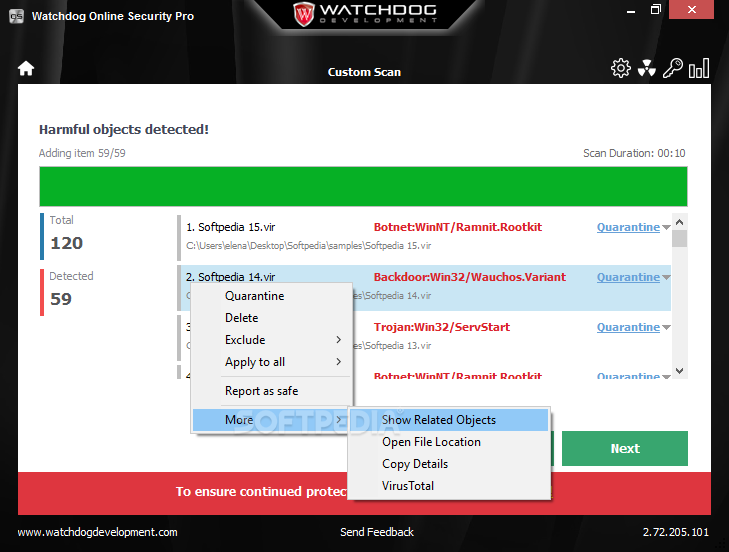Expand the Apply to all submenu
This screenshot has height=552, width=729.
pyautogui.click(x=272, y=362)
